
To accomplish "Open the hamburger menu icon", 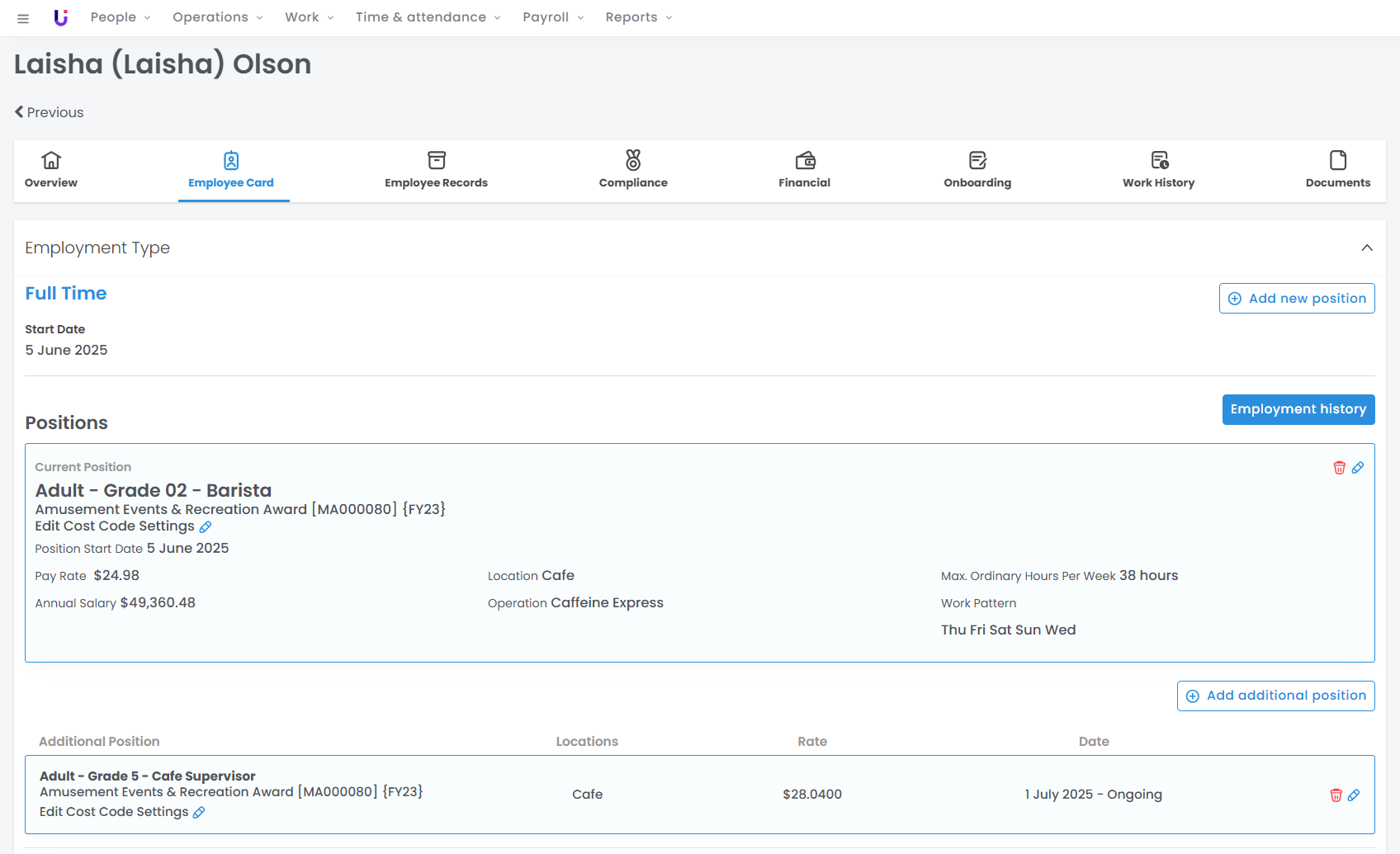I will tap(23, 18).
